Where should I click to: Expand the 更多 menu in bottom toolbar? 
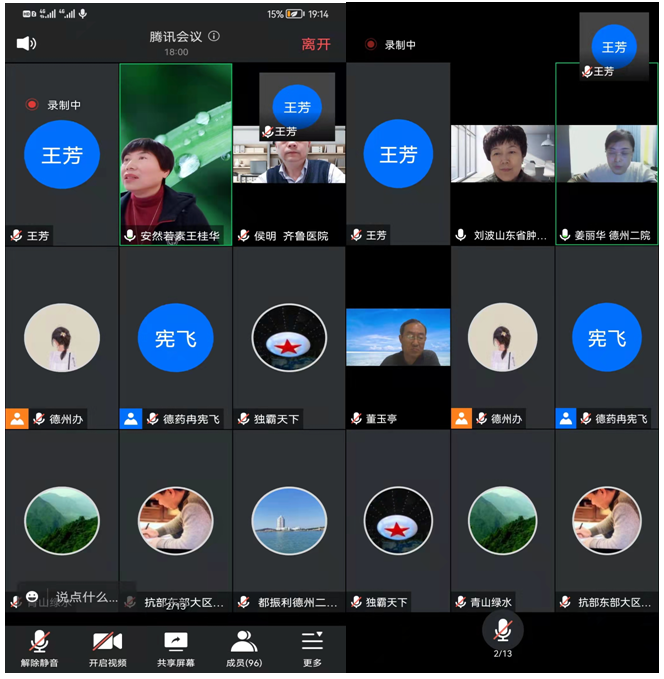[312, 648]
